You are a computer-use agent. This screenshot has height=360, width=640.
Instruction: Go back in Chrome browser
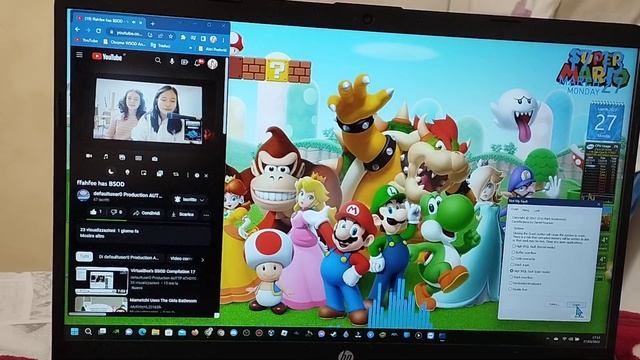pos(78,30)
